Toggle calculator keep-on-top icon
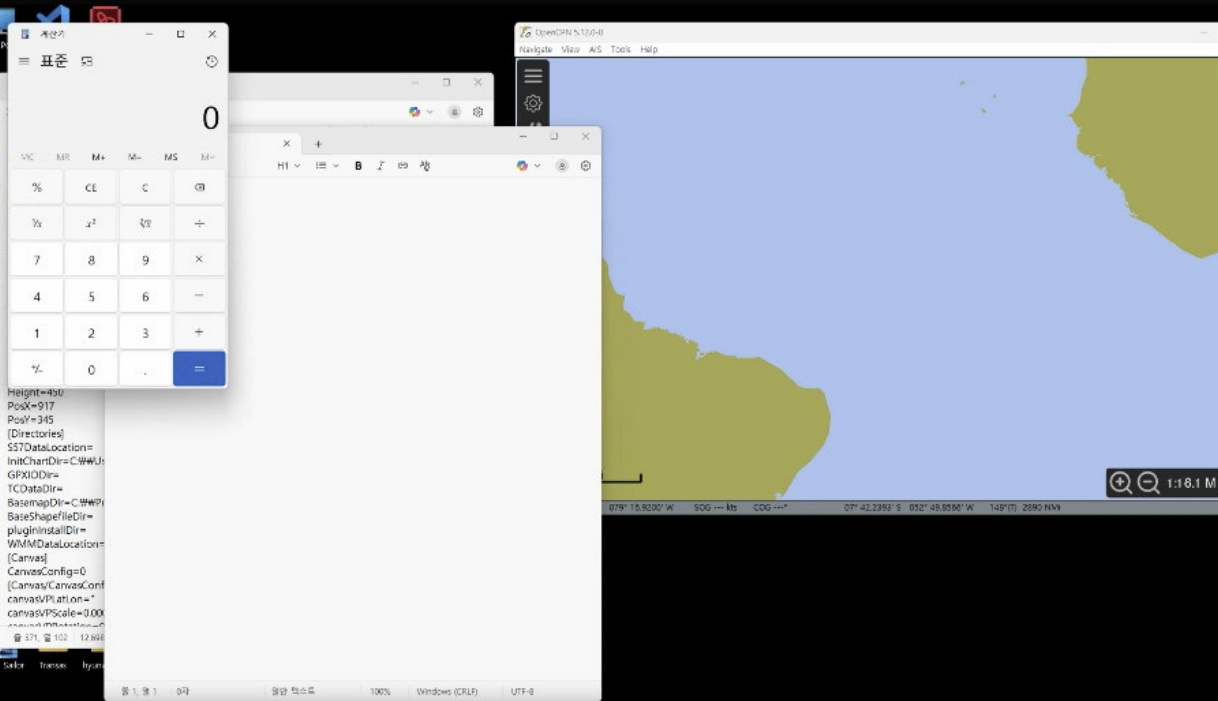Viewport: 1218px width, 701px height. pyautogui.click(x=87, y=62)
